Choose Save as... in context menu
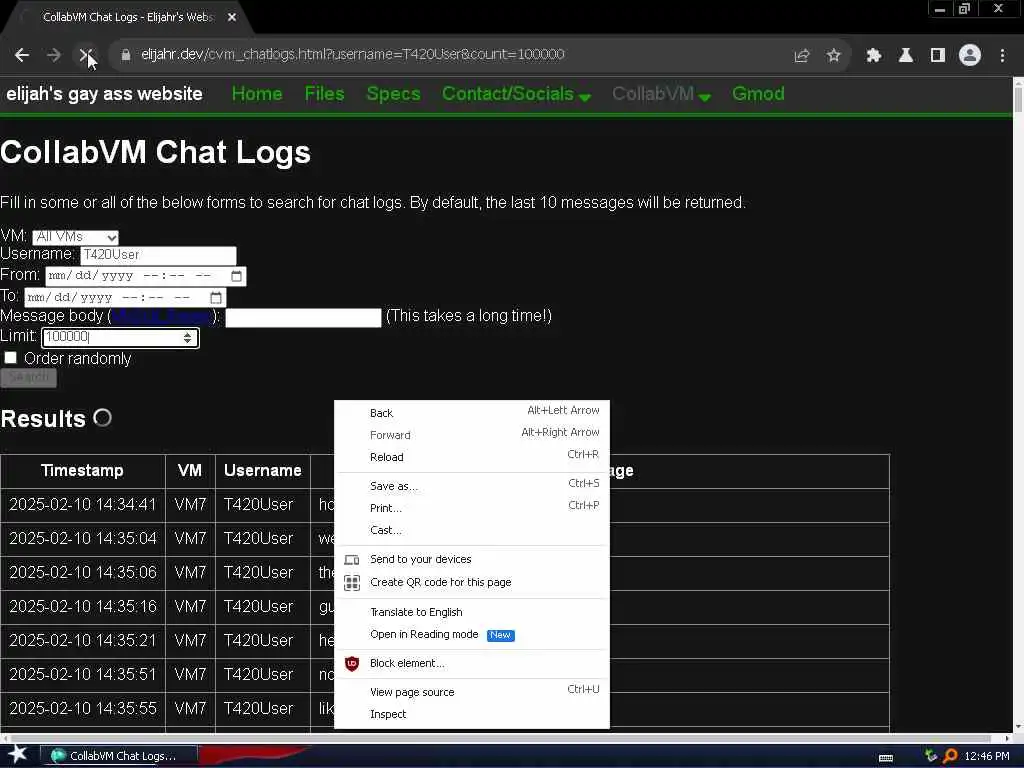 (472, 486)
